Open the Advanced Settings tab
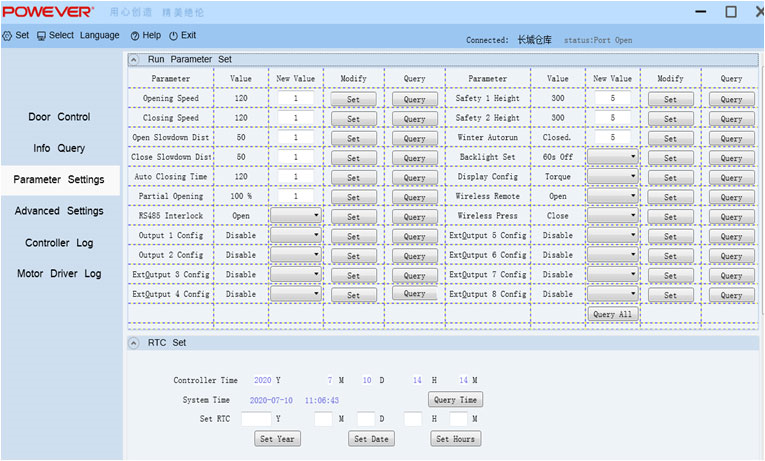Viewport: 765px width, 461px height. click(x=59, y=211)
